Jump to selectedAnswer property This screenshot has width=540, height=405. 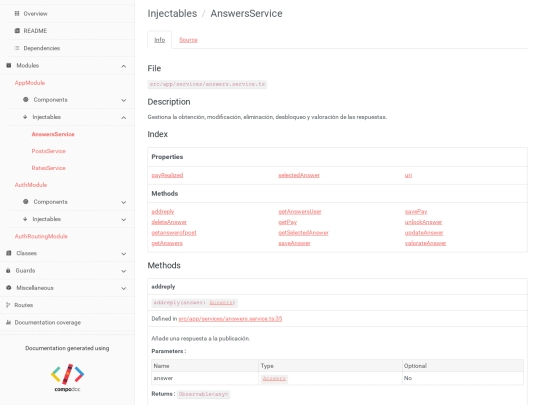[299, 175]
